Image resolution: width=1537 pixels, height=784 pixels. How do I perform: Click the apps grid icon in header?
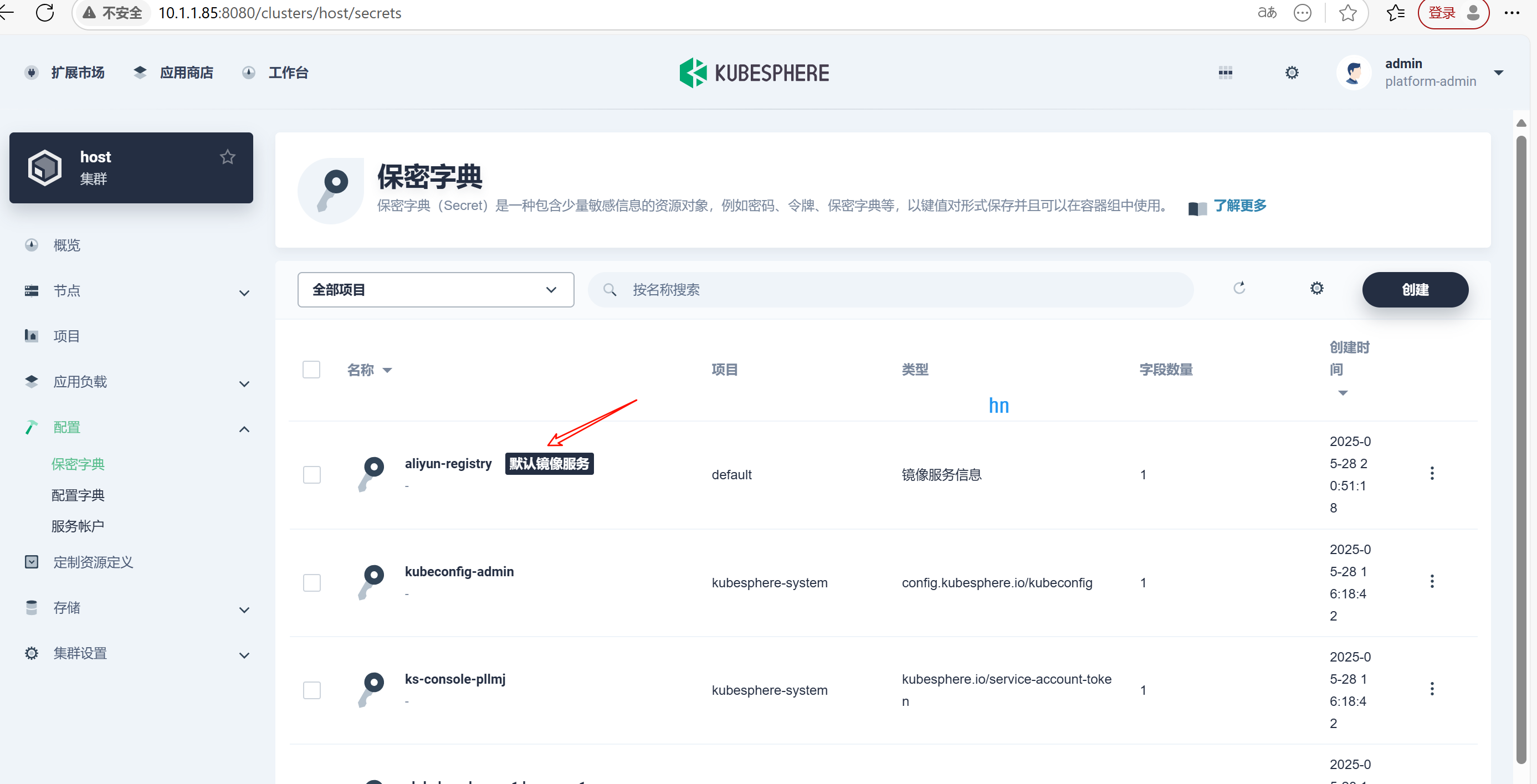(x=1225, y=73)
